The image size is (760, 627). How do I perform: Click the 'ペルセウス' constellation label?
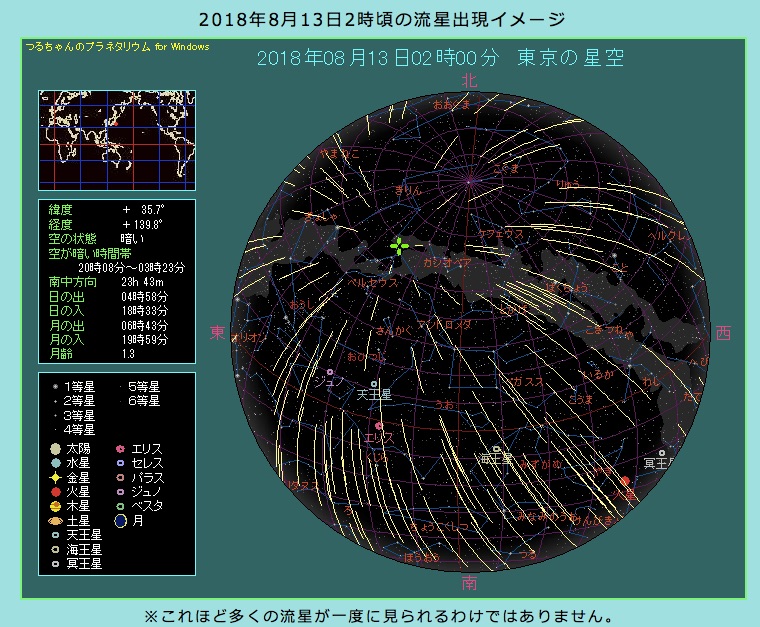click(x=372, y=282)
